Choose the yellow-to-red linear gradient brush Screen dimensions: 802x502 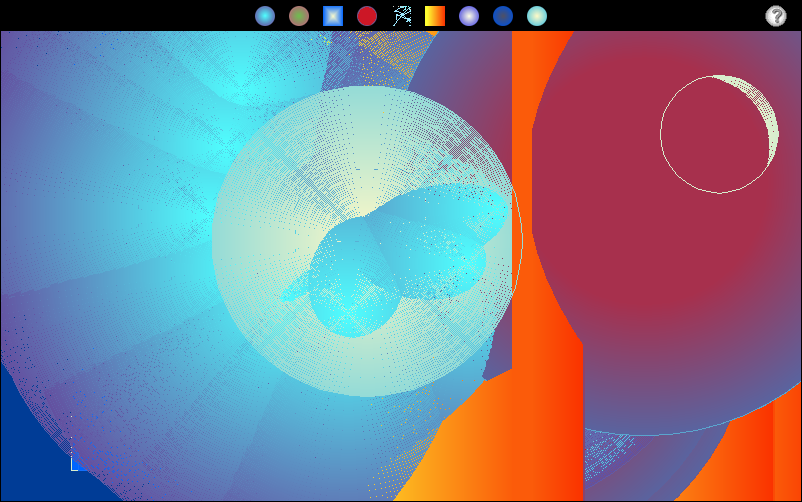tap(435, 16)
